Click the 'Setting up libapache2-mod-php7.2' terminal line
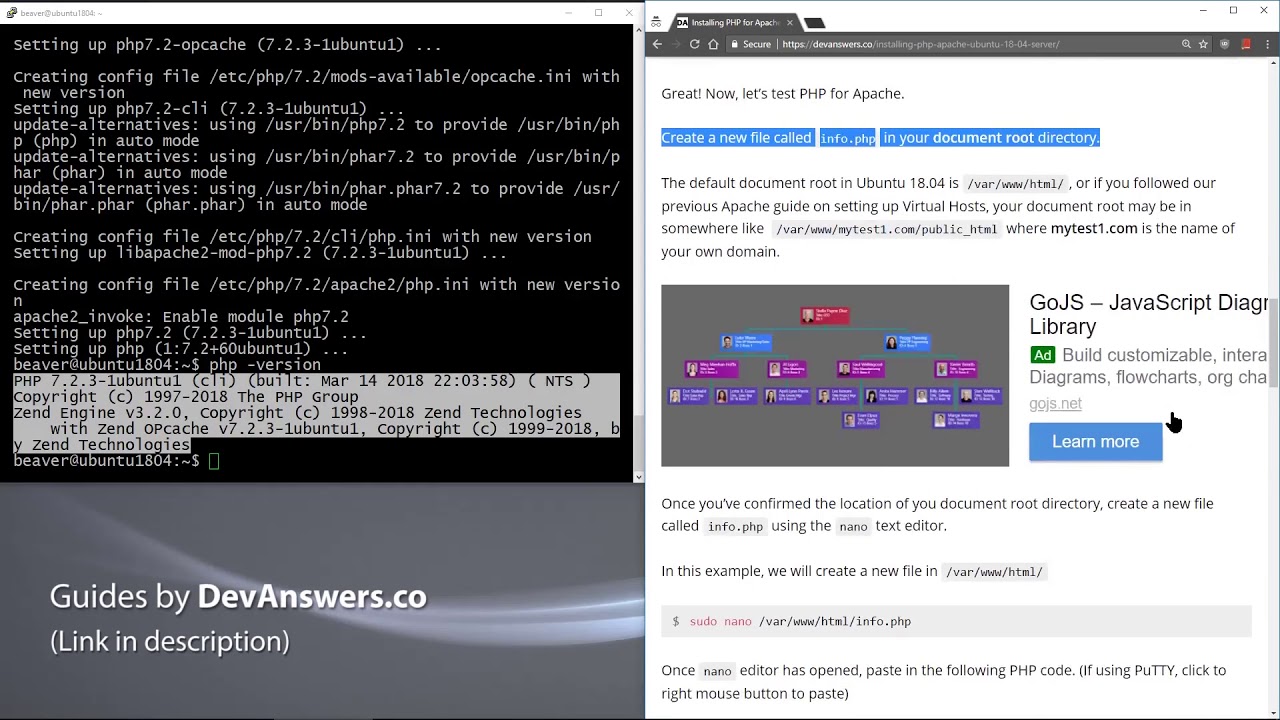The height and width of the screenshot is (720, 1280). (260, 253)
